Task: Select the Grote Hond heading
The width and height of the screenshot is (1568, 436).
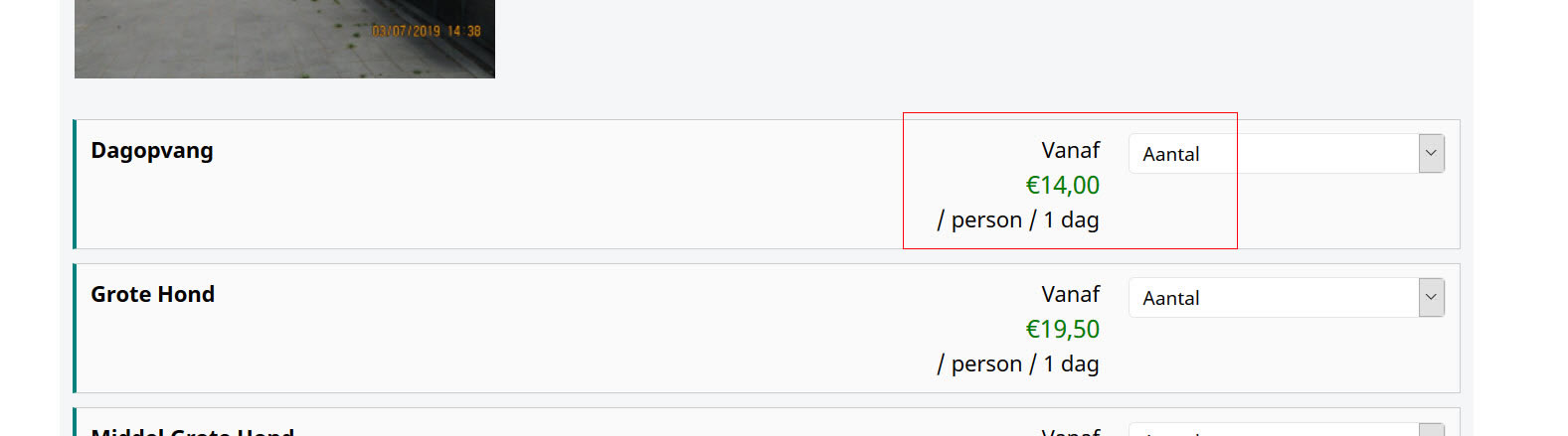Action: pos(153,295)
